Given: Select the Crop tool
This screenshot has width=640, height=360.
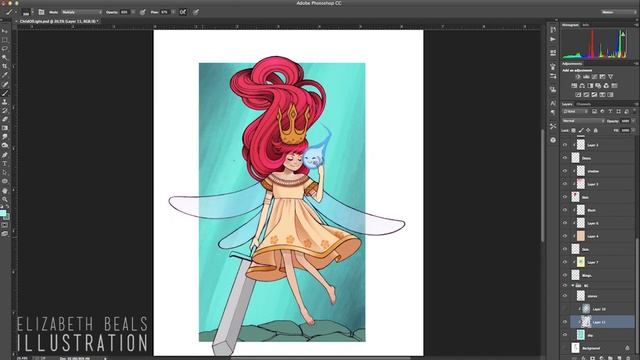Looking at the screenshot, I should (5, 66).
